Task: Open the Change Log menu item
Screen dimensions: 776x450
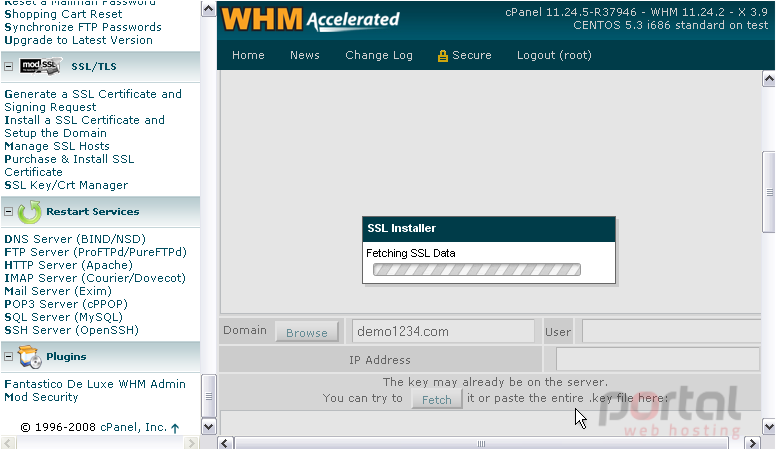Action: click(379, 55)
